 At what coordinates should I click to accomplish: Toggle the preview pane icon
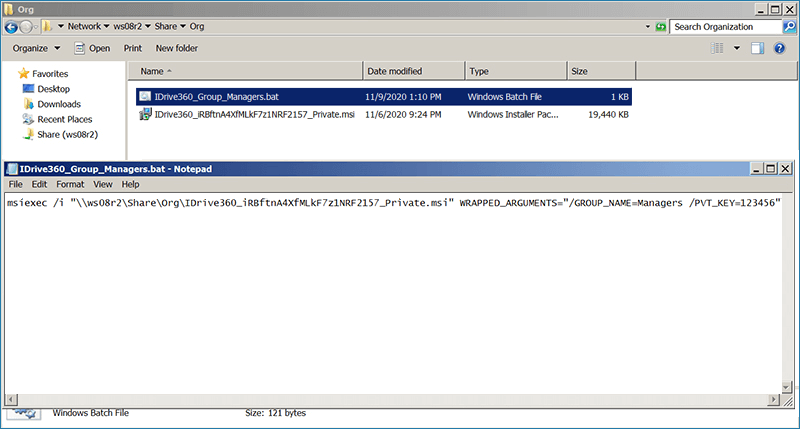click(x=758, y=48)
